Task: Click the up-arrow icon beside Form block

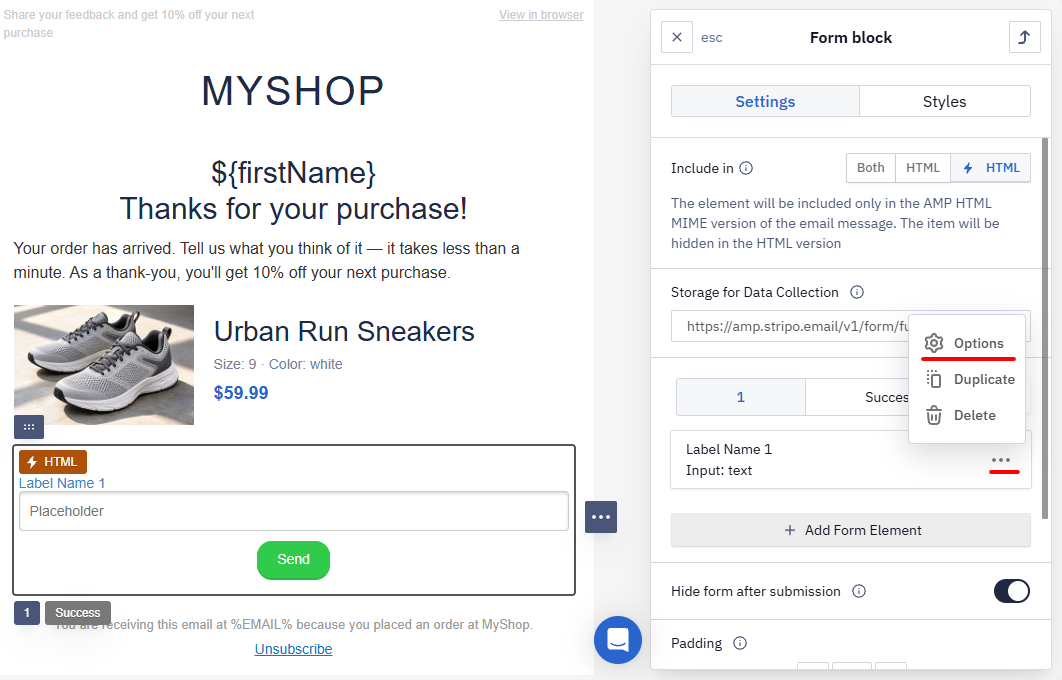Action: (x=1024, y=37)
